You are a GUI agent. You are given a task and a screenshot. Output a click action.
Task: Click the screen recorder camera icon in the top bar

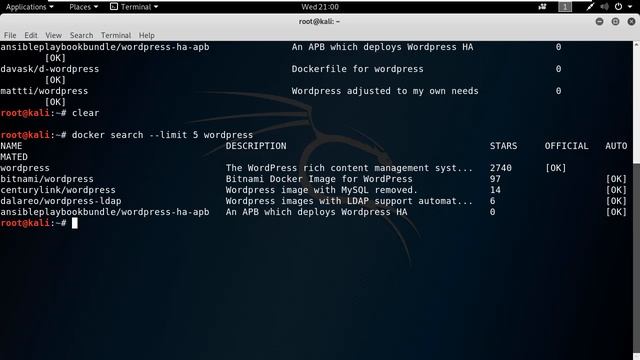(542, 7)
